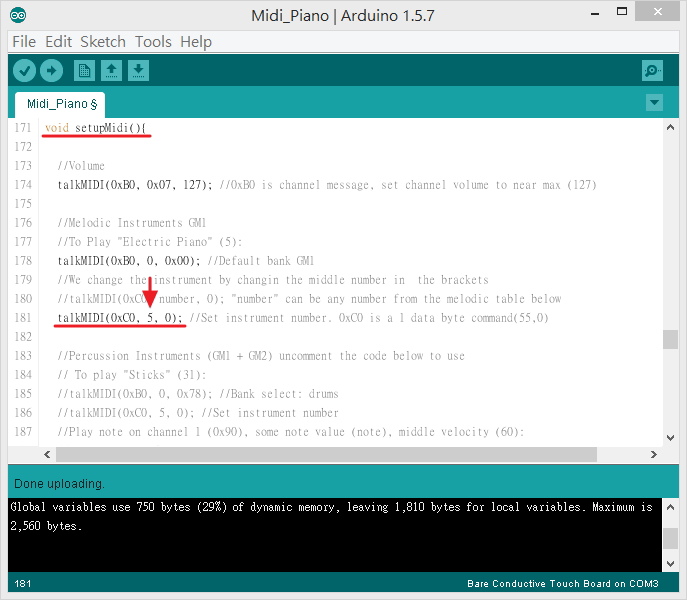The image size is (687, 600).
Task: Click the //Volume comment on line 173
Action: (81, 166)
